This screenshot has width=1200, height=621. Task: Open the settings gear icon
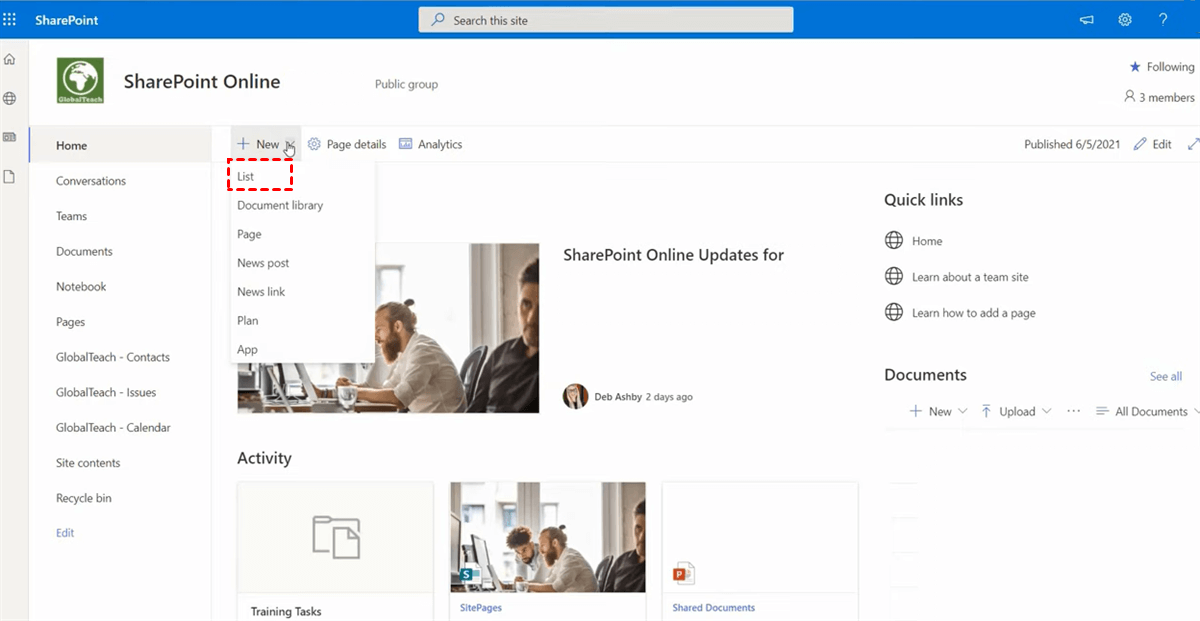[1125, 20]
